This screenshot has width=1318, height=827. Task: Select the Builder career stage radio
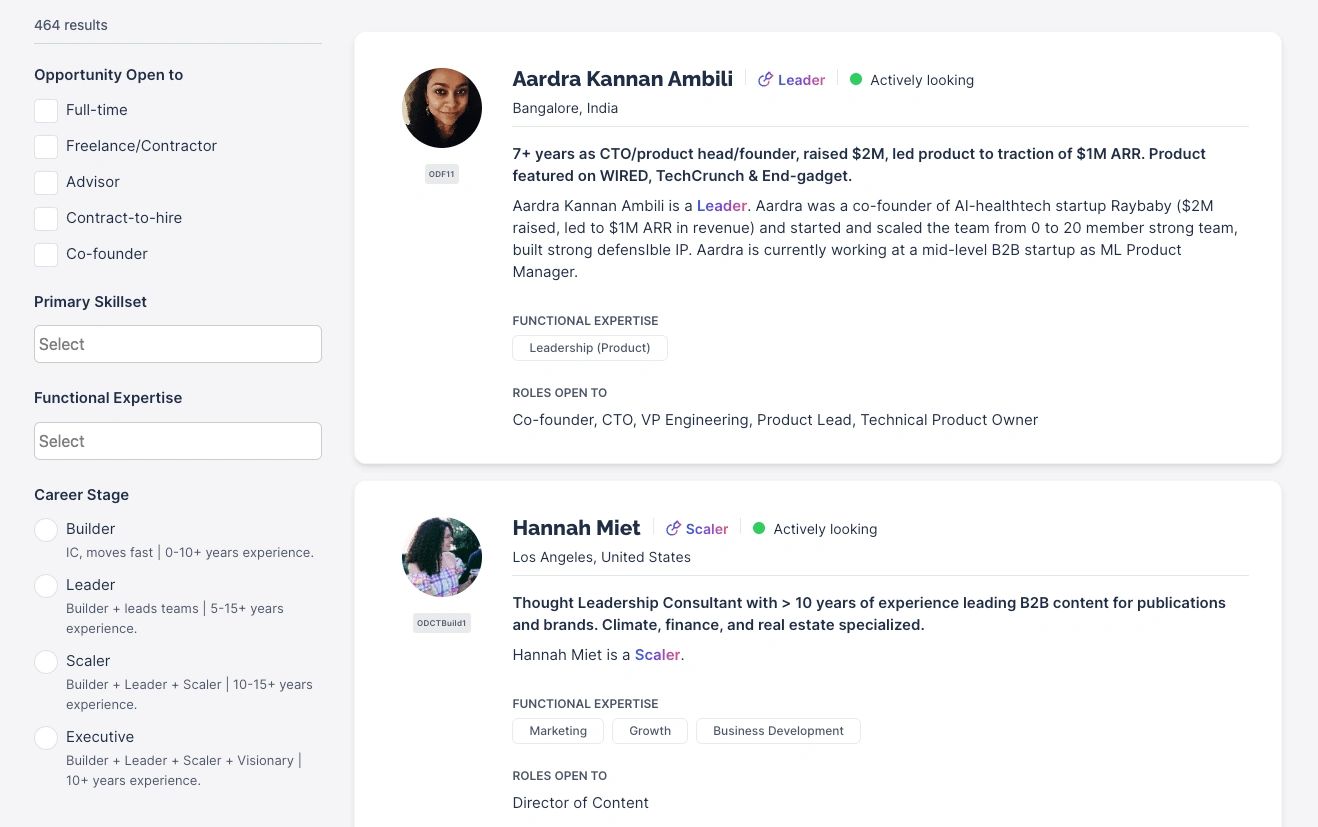coord(46,530)
